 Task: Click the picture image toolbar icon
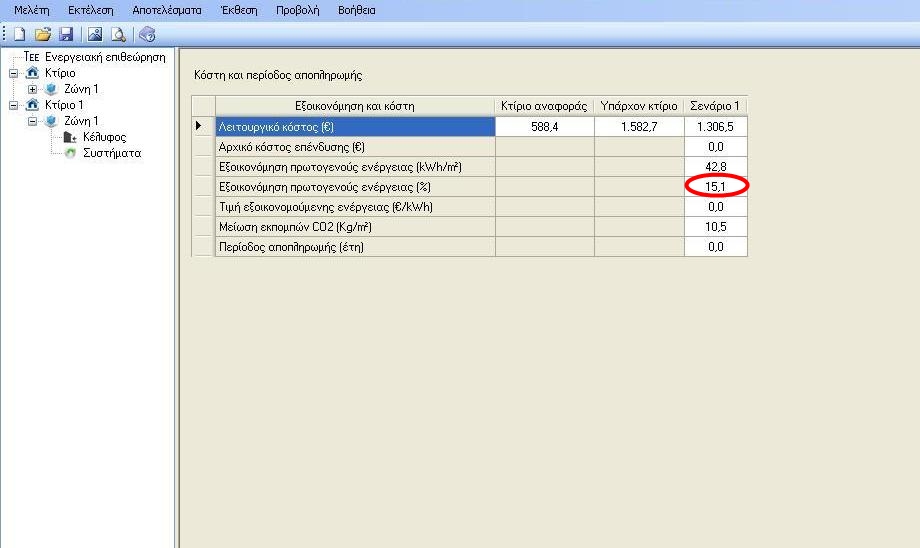tap(95, 35)
